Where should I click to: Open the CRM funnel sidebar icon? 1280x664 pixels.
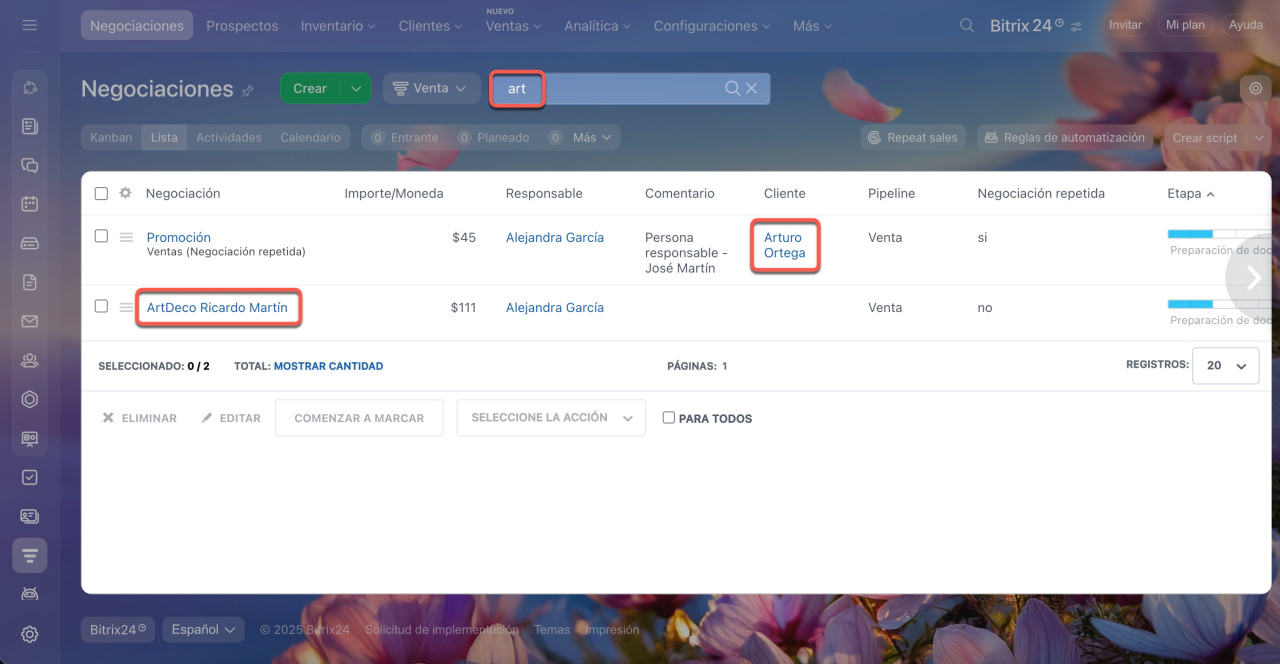pos(30,555)
